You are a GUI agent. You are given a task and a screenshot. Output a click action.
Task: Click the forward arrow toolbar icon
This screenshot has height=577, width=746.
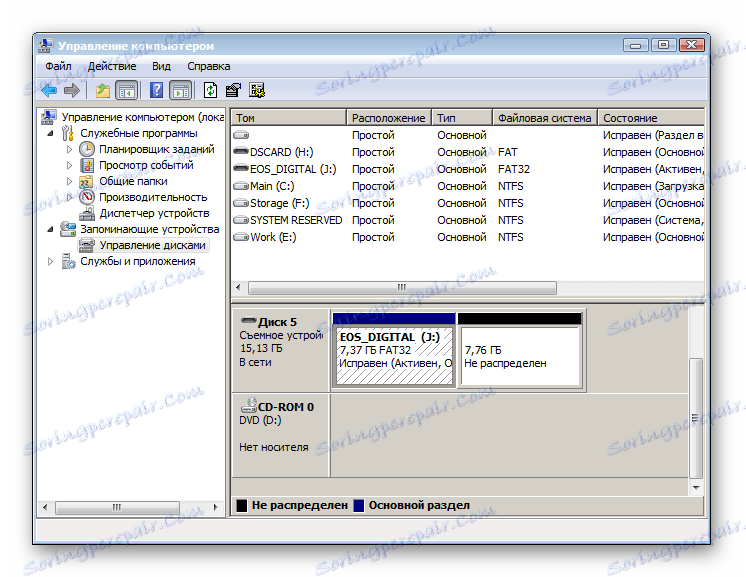tap(72, 90)
